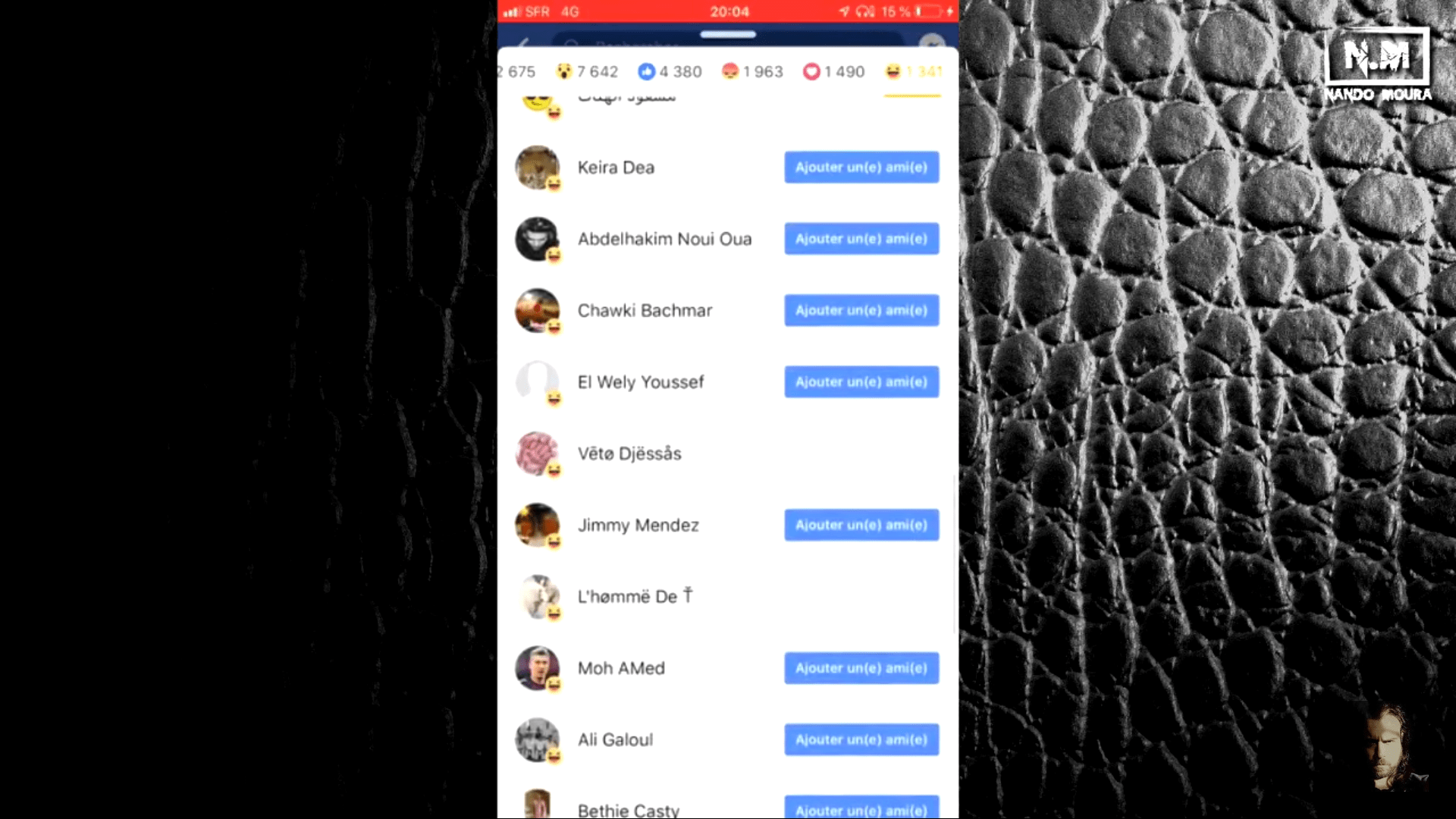The image size is (1456, 819).
Task: Click Ajouter un(e) ami(e) for Chawki Bachmar
Action: (x=861, y=310)
